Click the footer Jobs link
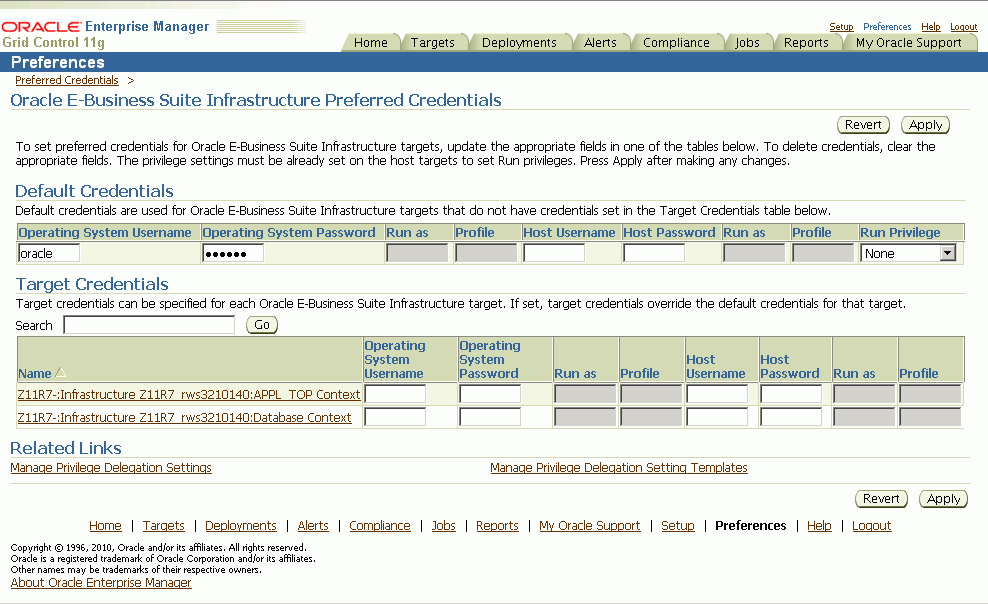 (x=444, y=526)
